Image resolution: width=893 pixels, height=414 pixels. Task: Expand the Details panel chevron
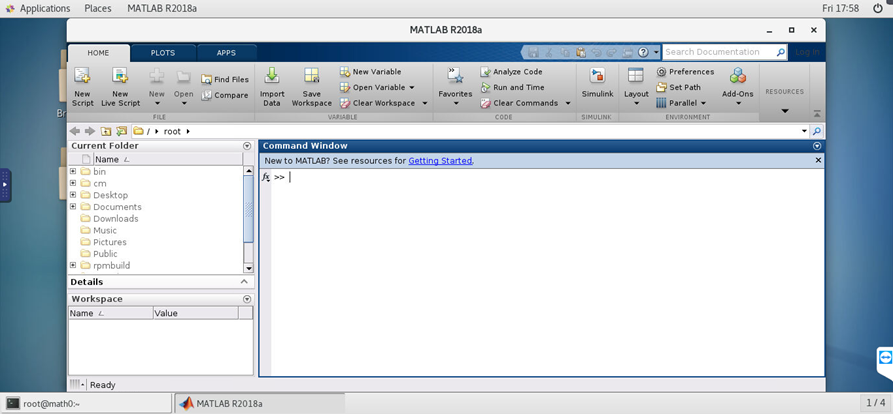click(x=244, y=282)
